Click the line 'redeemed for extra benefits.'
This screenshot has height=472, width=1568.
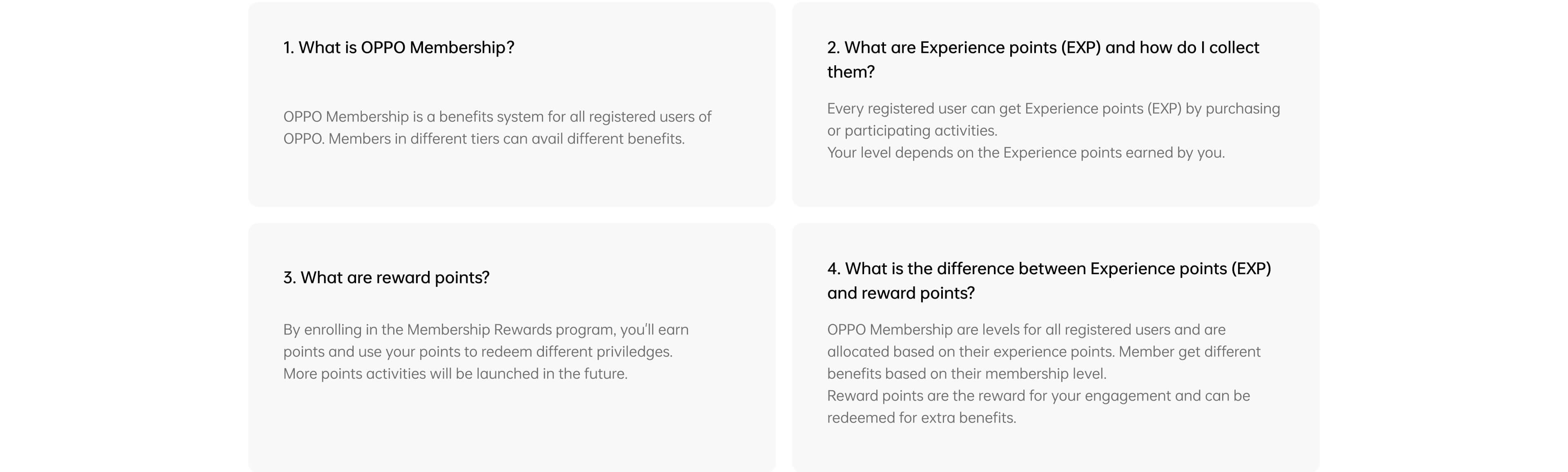click(921, 418)
